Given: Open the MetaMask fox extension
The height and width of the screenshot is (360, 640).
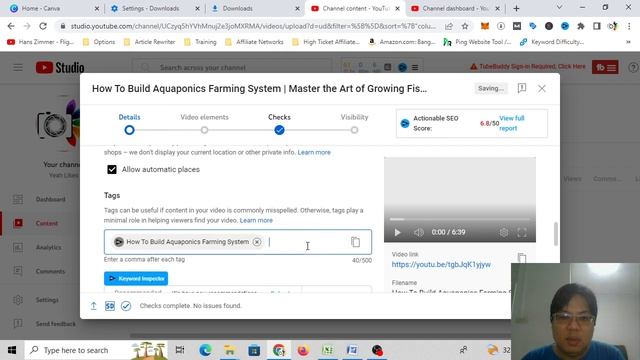Looking at the screenshot, I should click(485, 26).
